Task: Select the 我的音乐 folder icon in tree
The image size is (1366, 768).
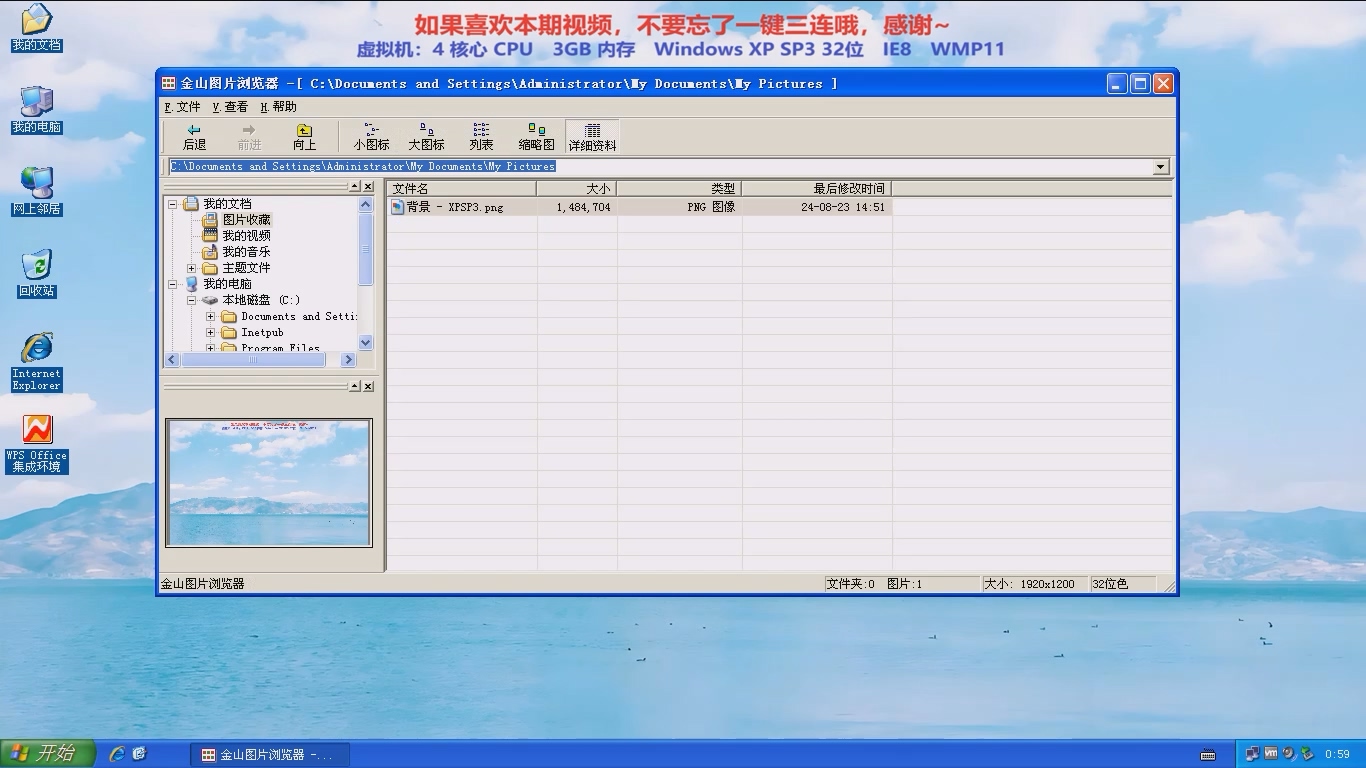Action: click(x=210, y=252)
